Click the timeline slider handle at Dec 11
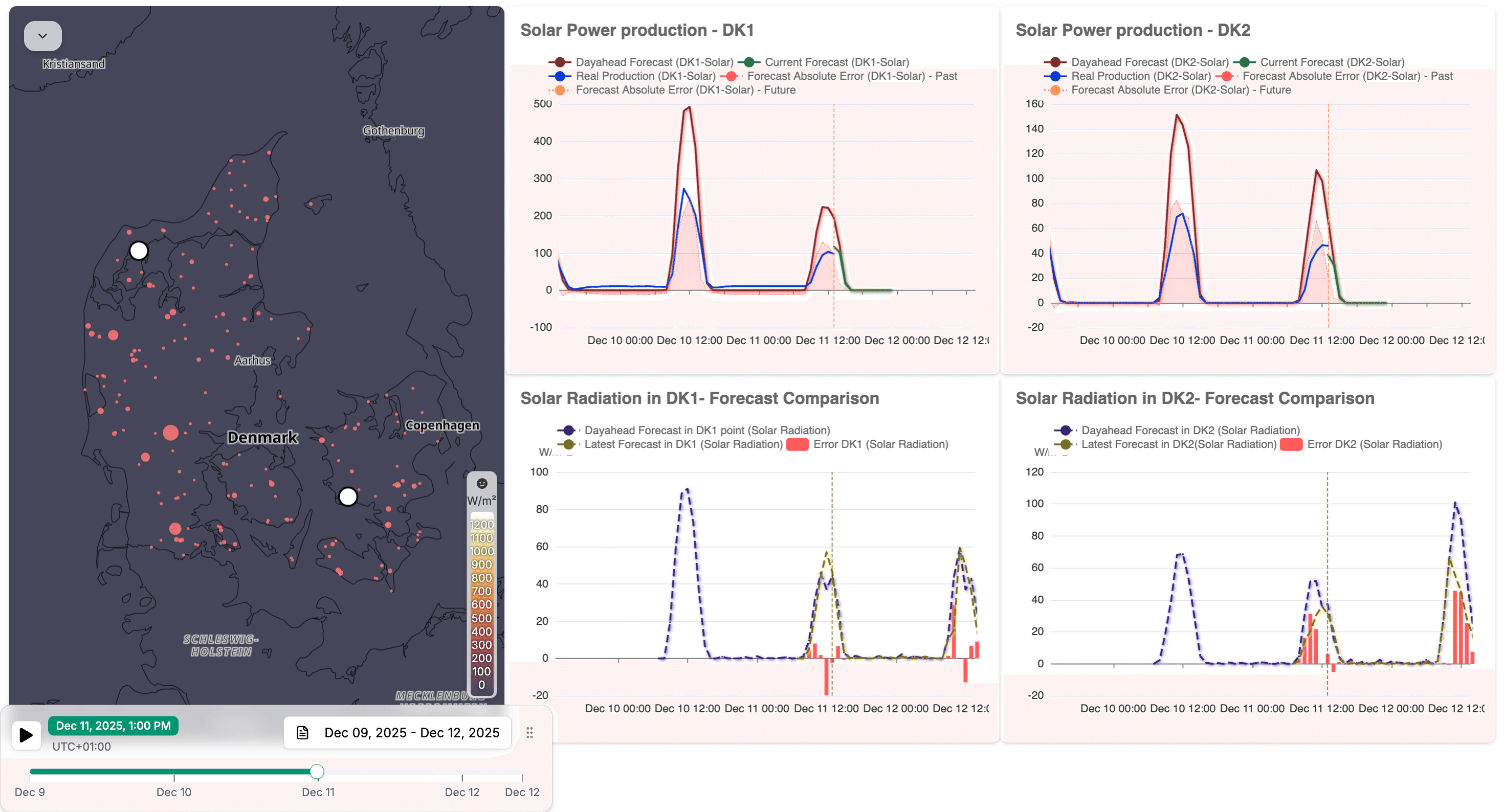This screenshot has width=1504, height=812. pos(317,771)
